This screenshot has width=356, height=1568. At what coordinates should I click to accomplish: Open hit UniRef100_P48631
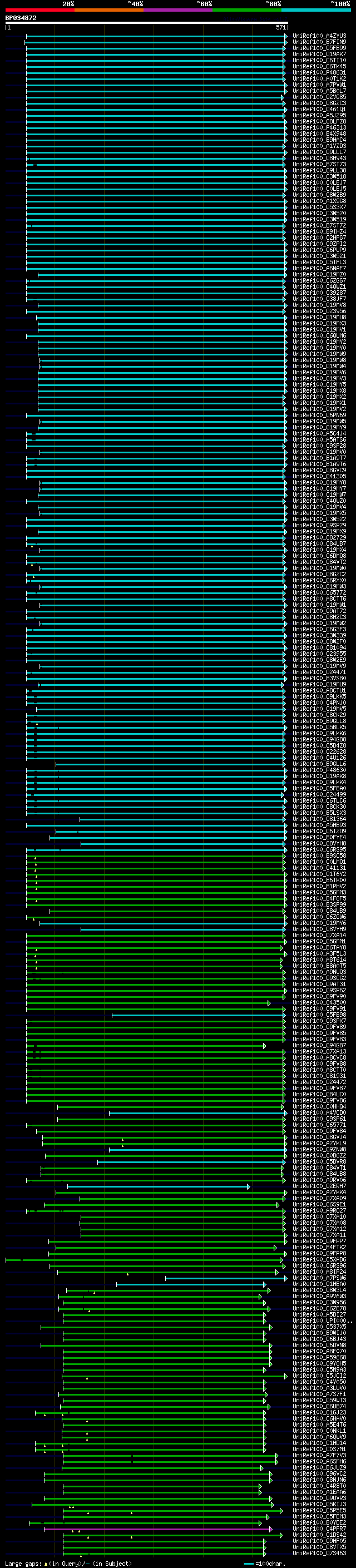(x=319, y=72)
